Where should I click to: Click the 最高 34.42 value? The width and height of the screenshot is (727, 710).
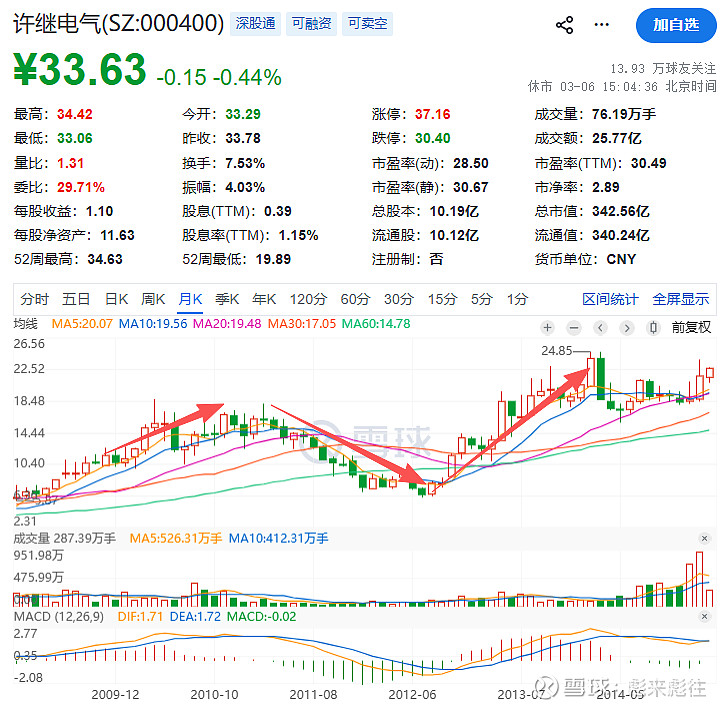click(75, 114)
